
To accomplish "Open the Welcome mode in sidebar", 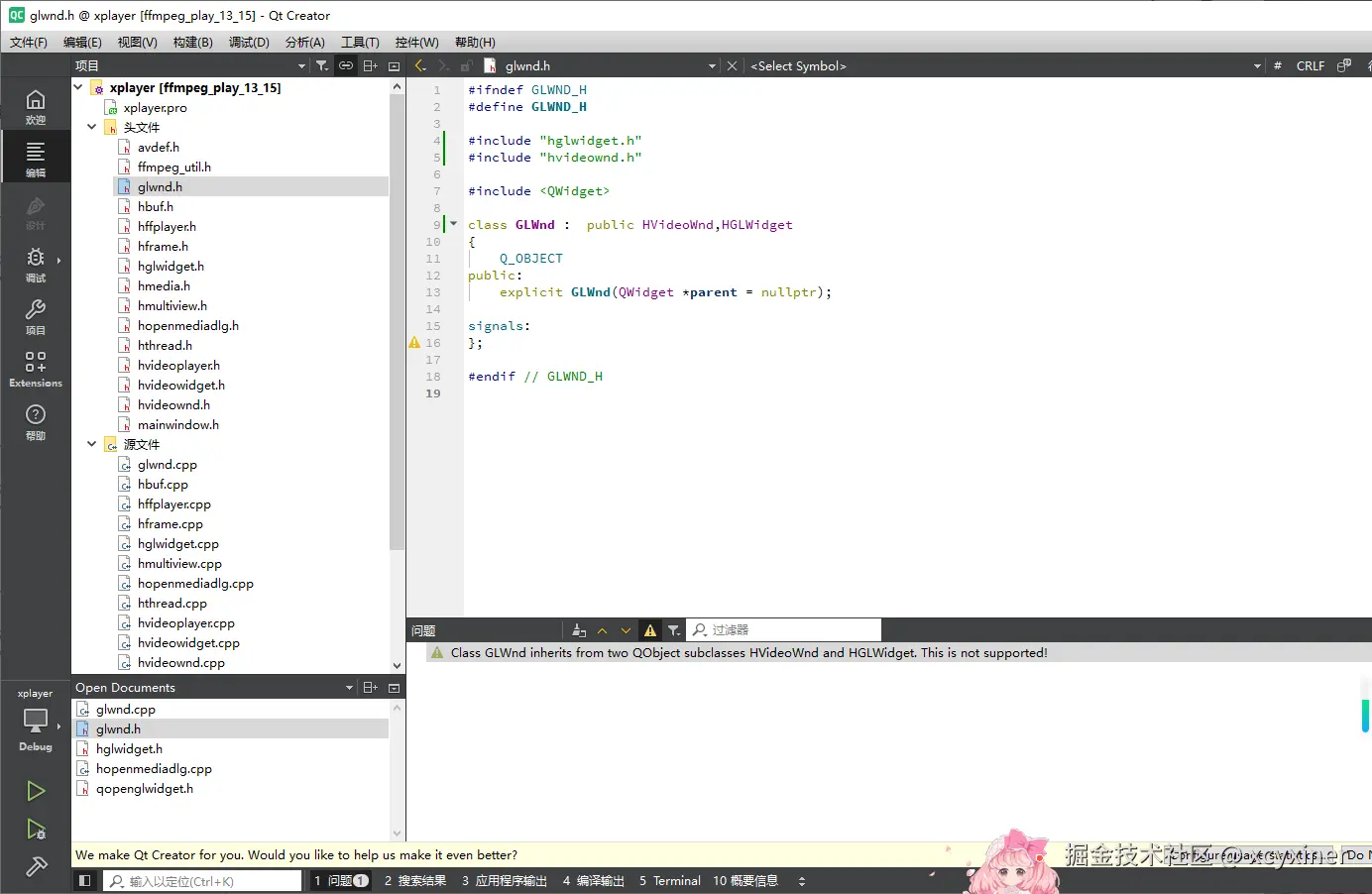I will pos(36,106).
